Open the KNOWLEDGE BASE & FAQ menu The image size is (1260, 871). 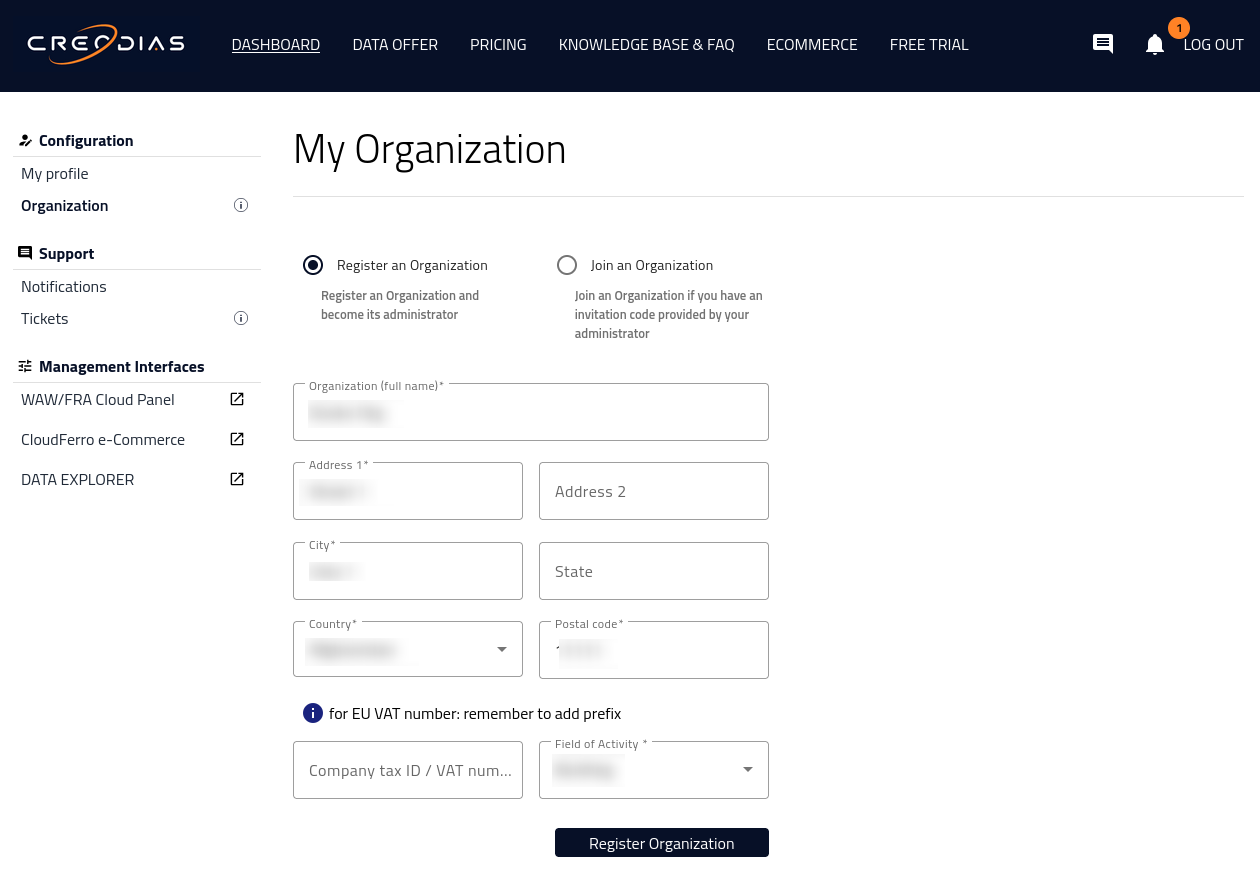point(646,44)
